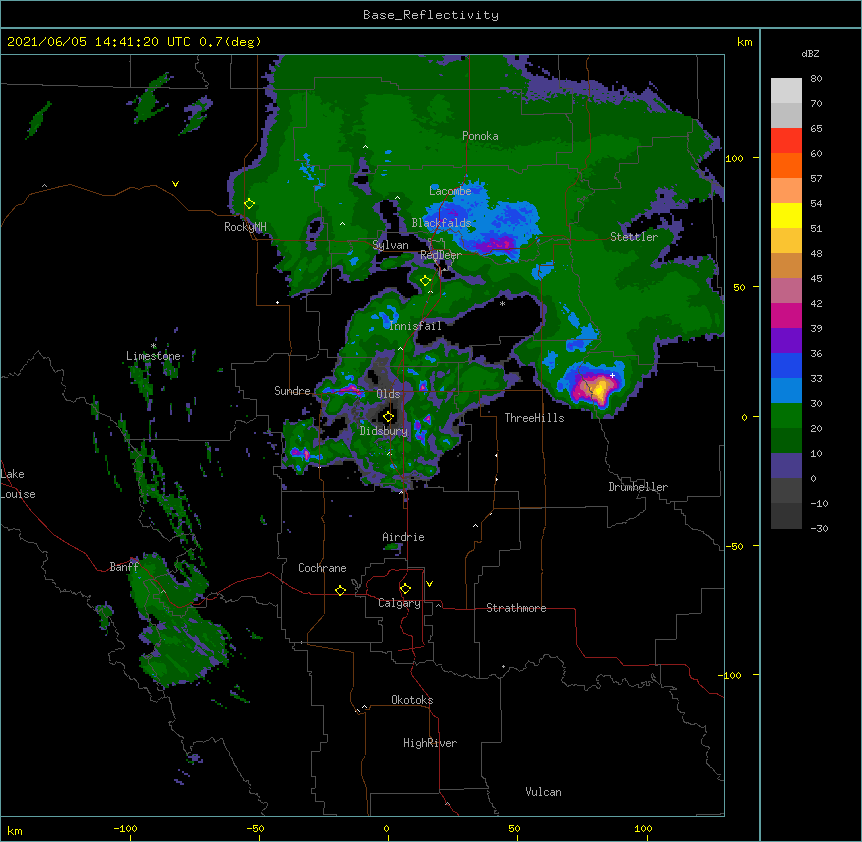Click the Base_Reflectivity title
The height and width of the screenshot is (842, 862).
coord(431,15)
